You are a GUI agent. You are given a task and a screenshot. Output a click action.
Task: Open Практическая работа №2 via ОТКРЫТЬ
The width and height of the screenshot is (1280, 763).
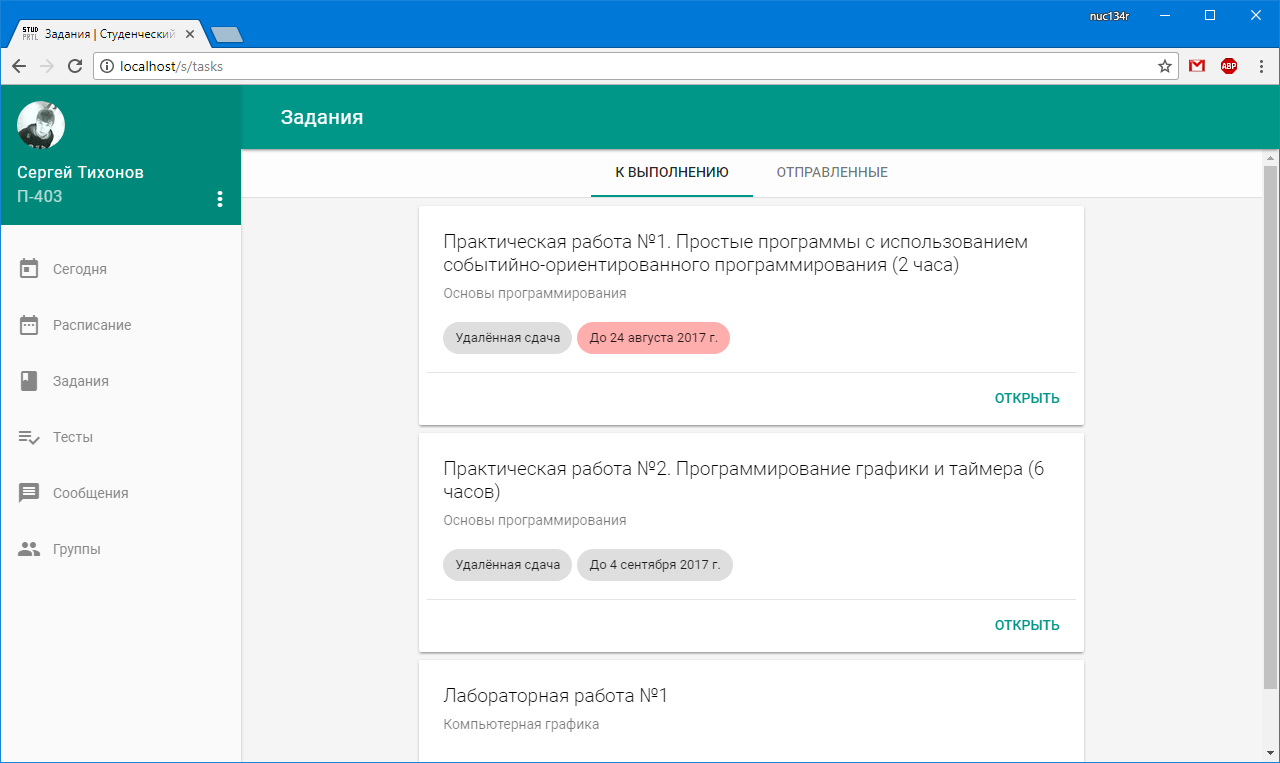(1026, 624)
